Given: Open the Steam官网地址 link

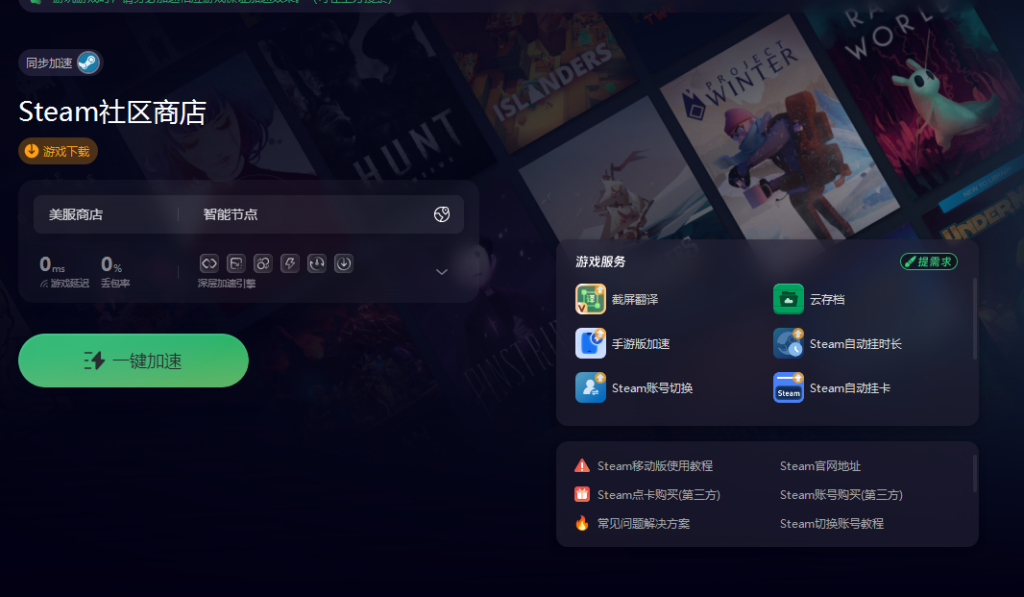Looking at the screenshot, I should click(820, 466).
